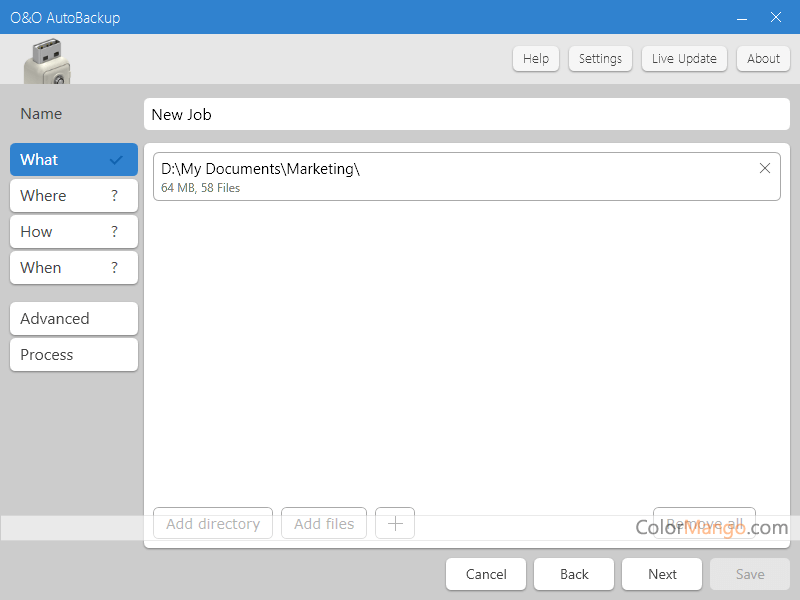Proceed with the Next button

pos(662,574)
